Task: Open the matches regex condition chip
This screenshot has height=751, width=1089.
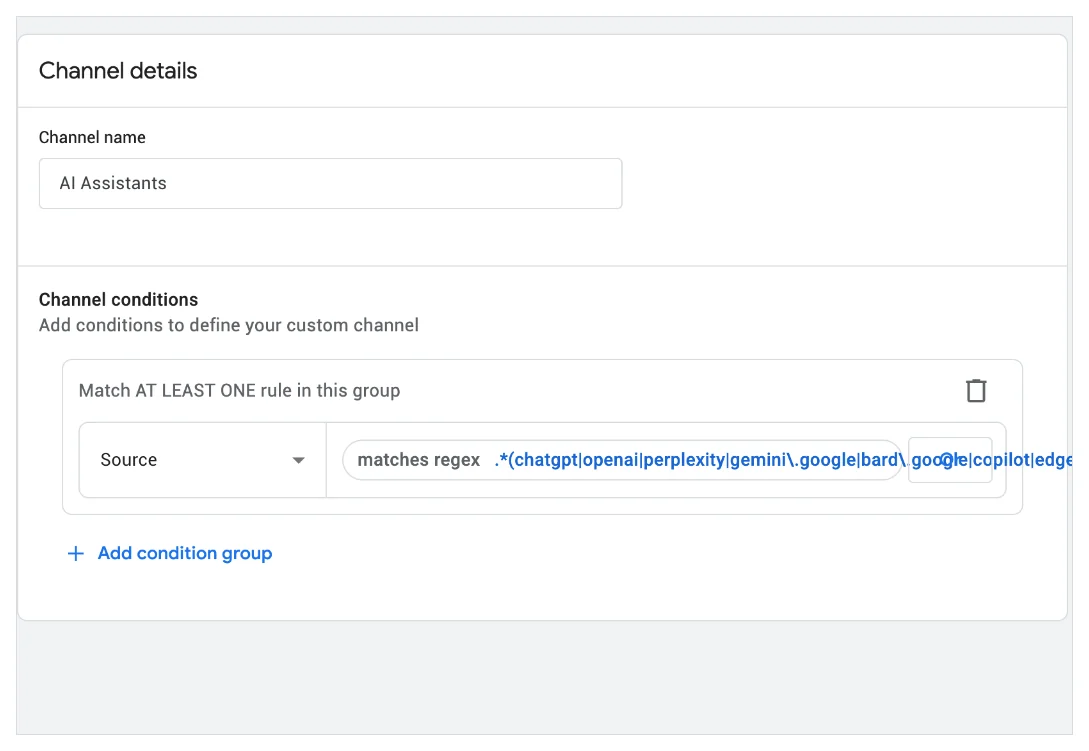Action: click(x=622, y=460)
